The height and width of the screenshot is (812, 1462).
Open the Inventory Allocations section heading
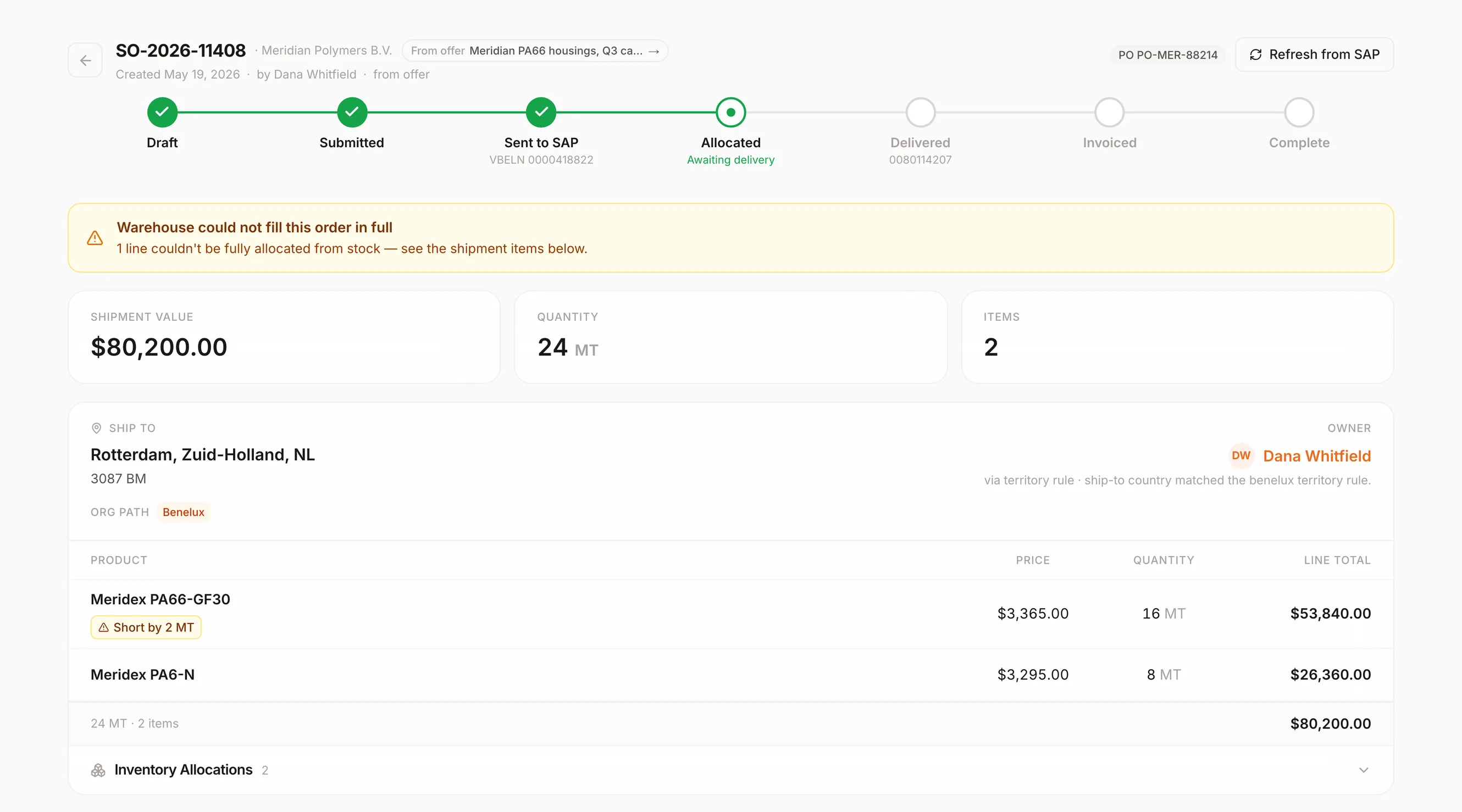pos(184,770)
